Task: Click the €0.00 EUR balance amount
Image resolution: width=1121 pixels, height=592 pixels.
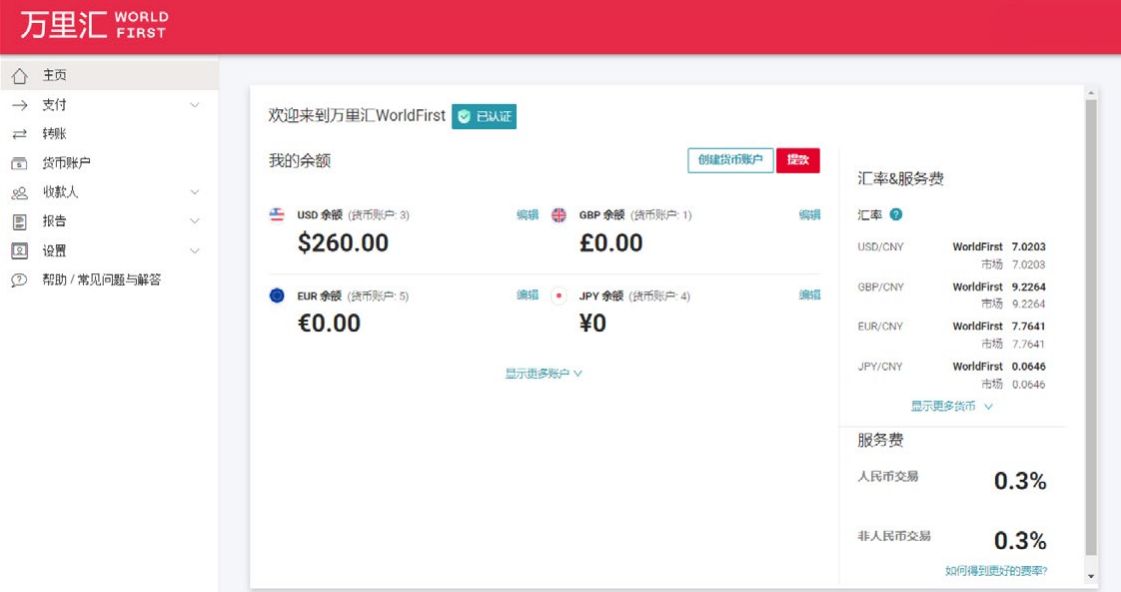Action: point(329,323)
